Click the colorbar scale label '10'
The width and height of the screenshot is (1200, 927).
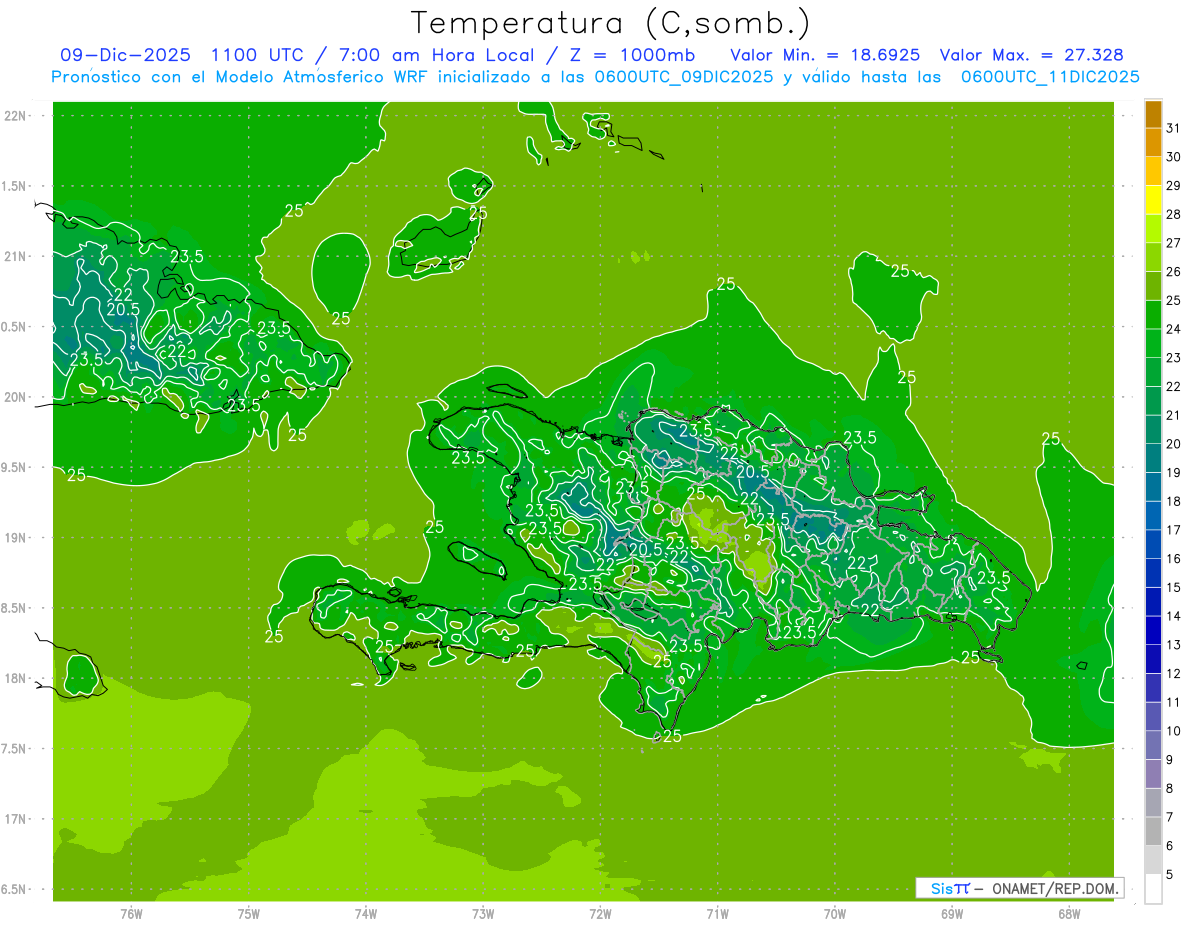pyautogui.click(x=1174, y=731)
